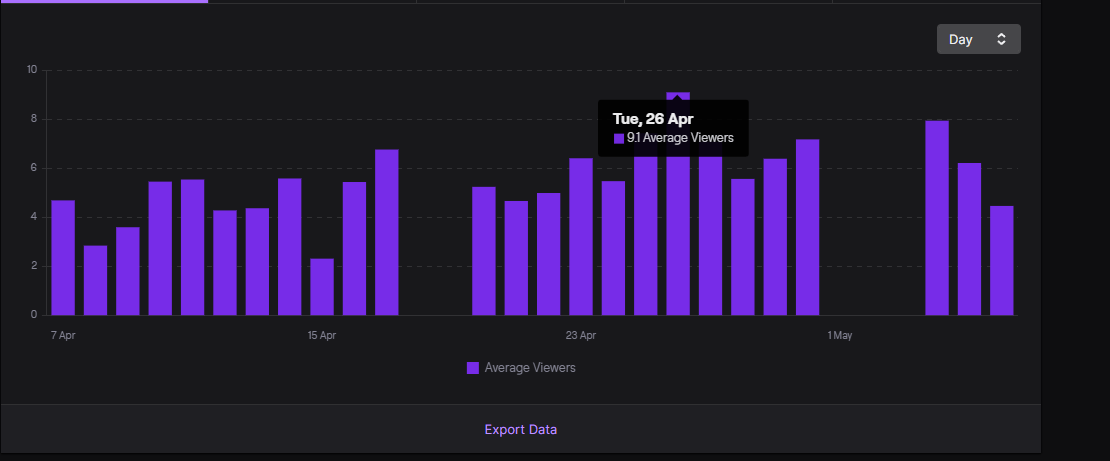Click the up-down chevron on Day selector
The height and width of the screenshot is (461, 1110).
1001,39
